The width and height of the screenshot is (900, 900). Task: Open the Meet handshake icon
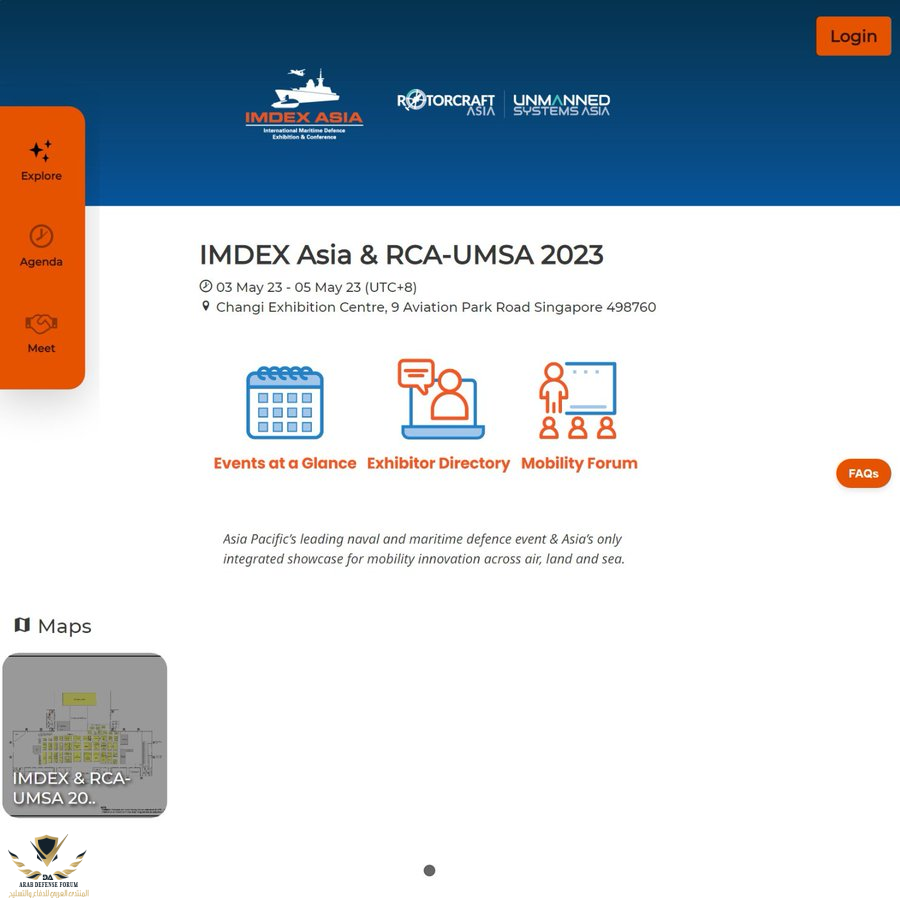41,324
